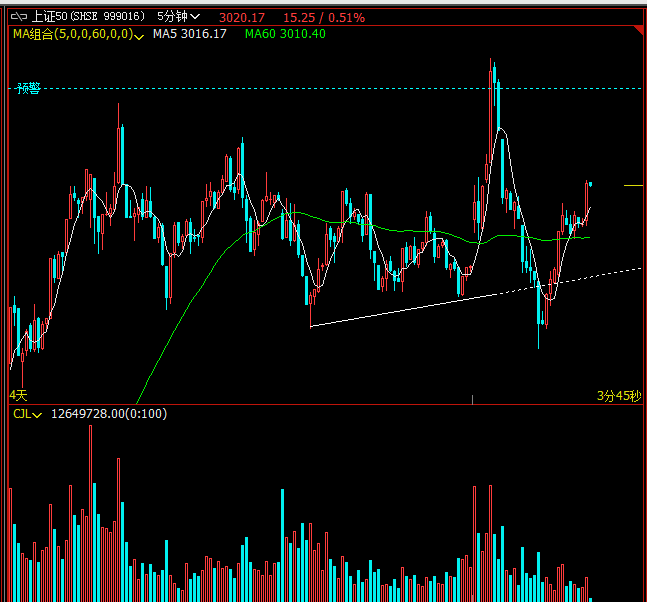Click the change value 15.25 / 0.51%
The image size is (647, 602).
coord(324,18)
